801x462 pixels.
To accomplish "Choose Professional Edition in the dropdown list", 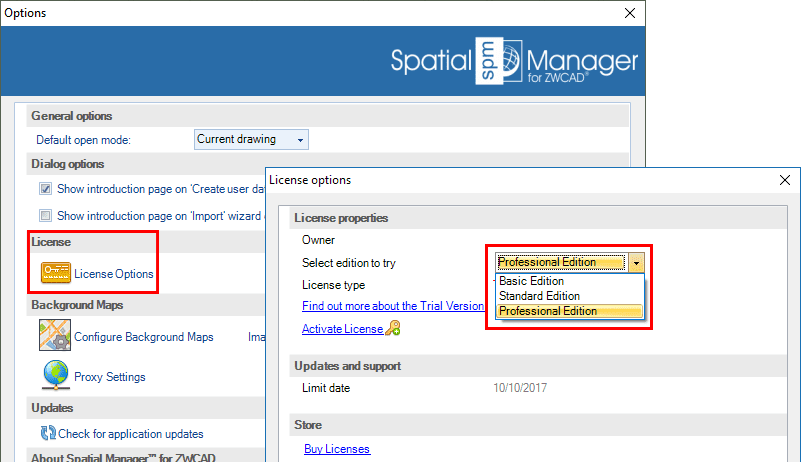I will tap(548, 311).
